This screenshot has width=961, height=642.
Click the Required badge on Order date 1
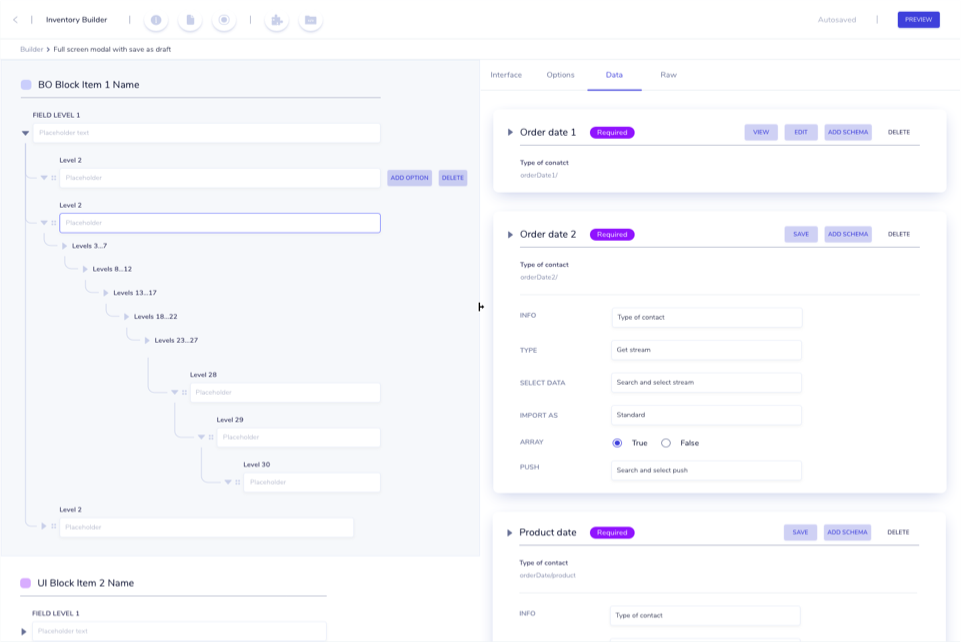[x=612, y=132]
